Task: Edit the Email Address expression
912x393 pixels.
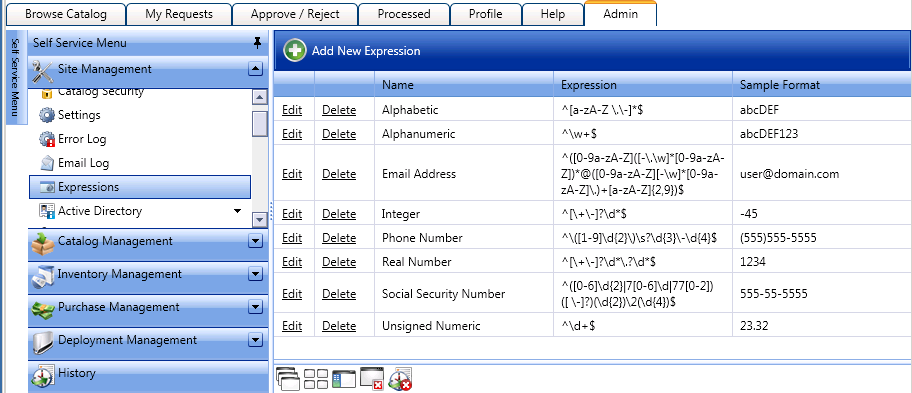Action: click(292, 174)
